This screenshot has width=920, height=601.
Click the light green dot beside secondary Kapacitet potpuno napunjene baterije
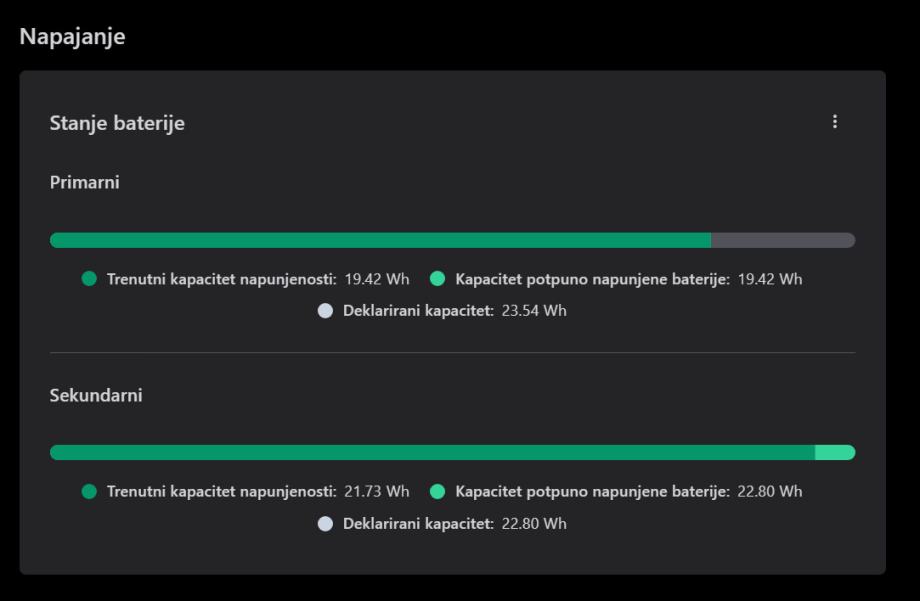click(x=437, y=492)
